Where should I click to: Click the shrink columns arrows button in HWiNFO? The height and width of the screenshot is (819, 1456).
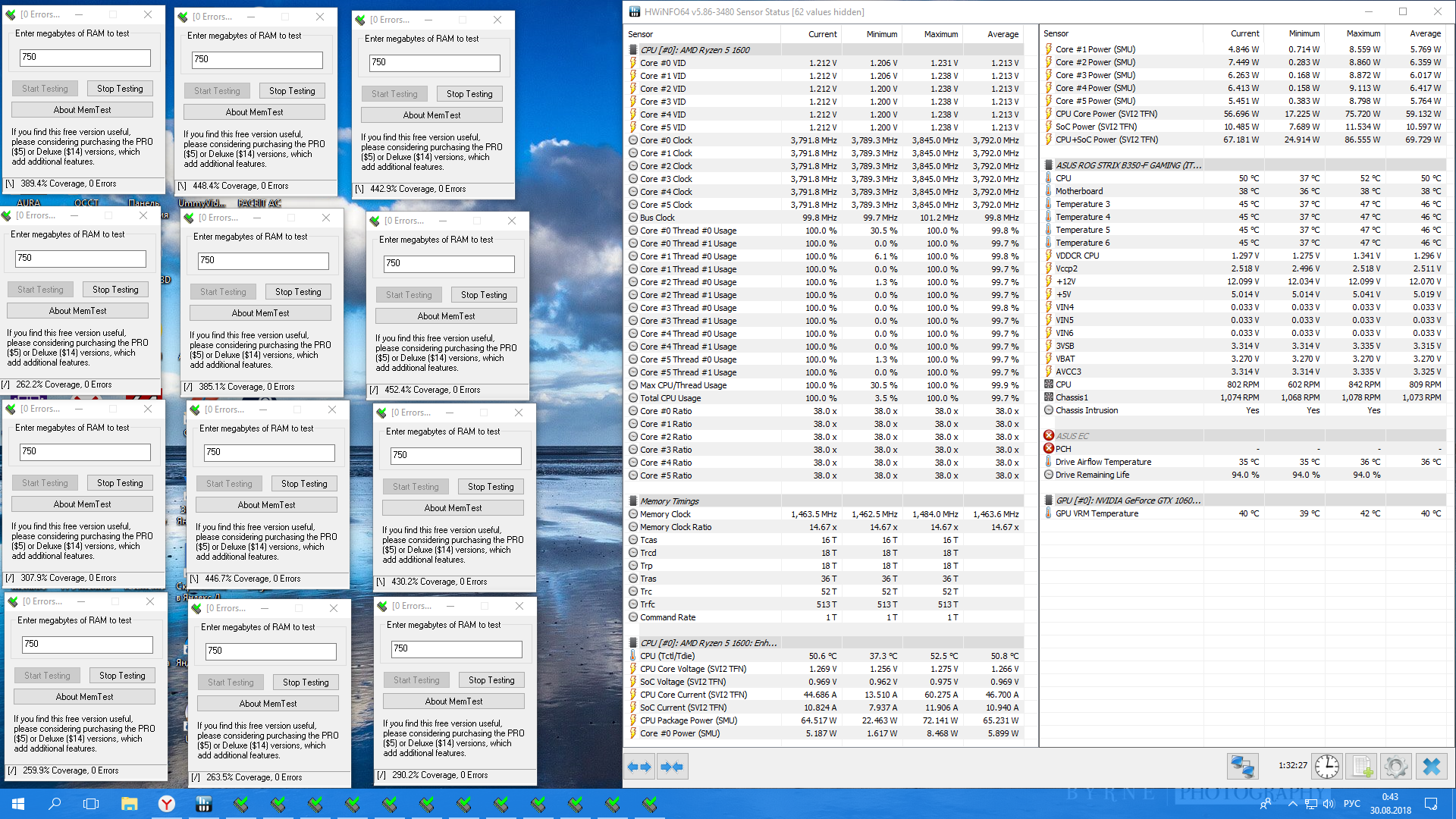pos(672,767)
